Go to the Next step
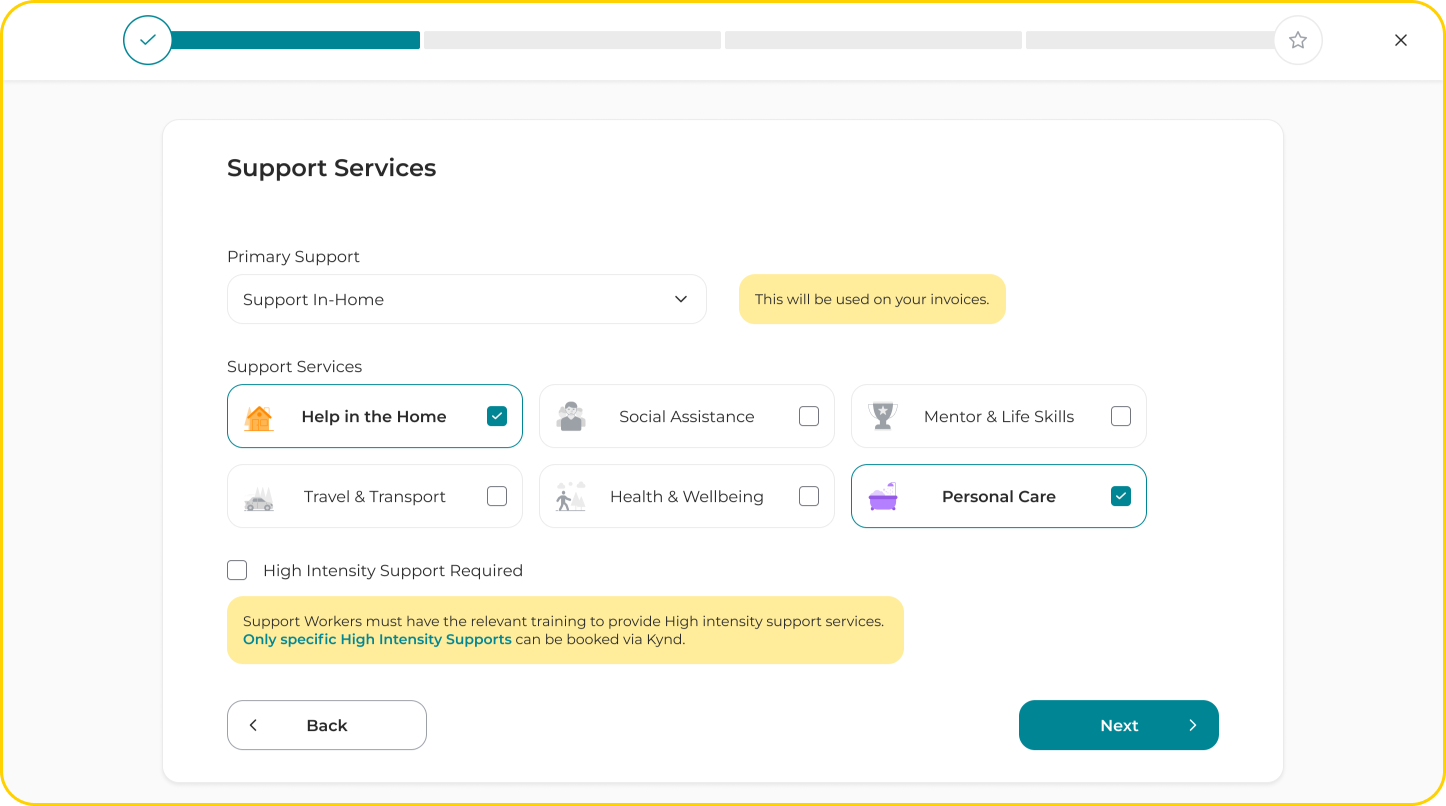Viewport: 1446px width, 806px height. 1118,725
